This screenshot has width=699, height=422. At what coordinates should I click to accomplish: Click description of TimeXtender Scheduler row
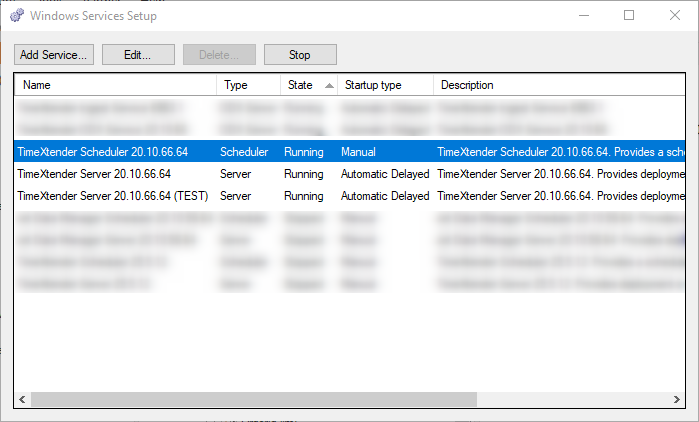tap(561, 152)
